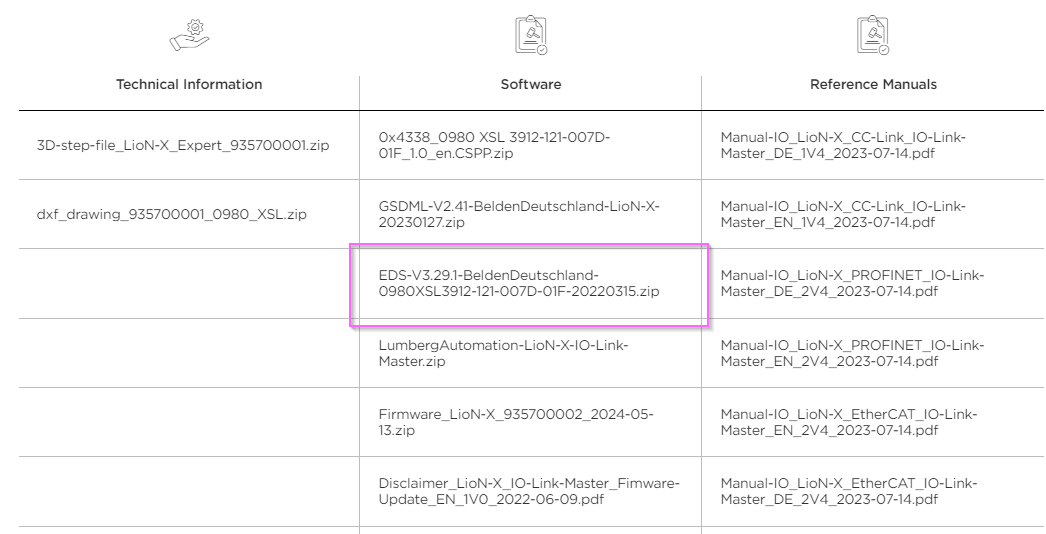Download Firmware_LioN-X_935700002_2024-05-13.zip
Viewport: 1046px width, 534px height.
point(516,423)
